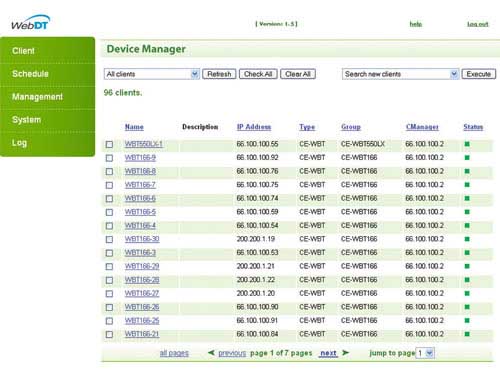The width and height of the screenshot is (500, 375).
Task: Check the box next to WBT166-9
Action: coord(109,158)
